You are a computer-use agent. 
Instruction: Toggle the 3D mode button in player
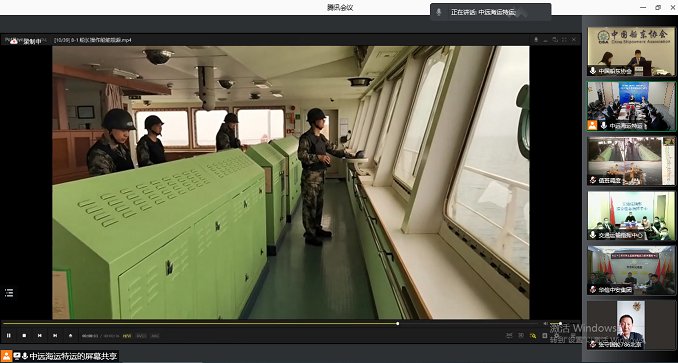click(x=521, y=335)
